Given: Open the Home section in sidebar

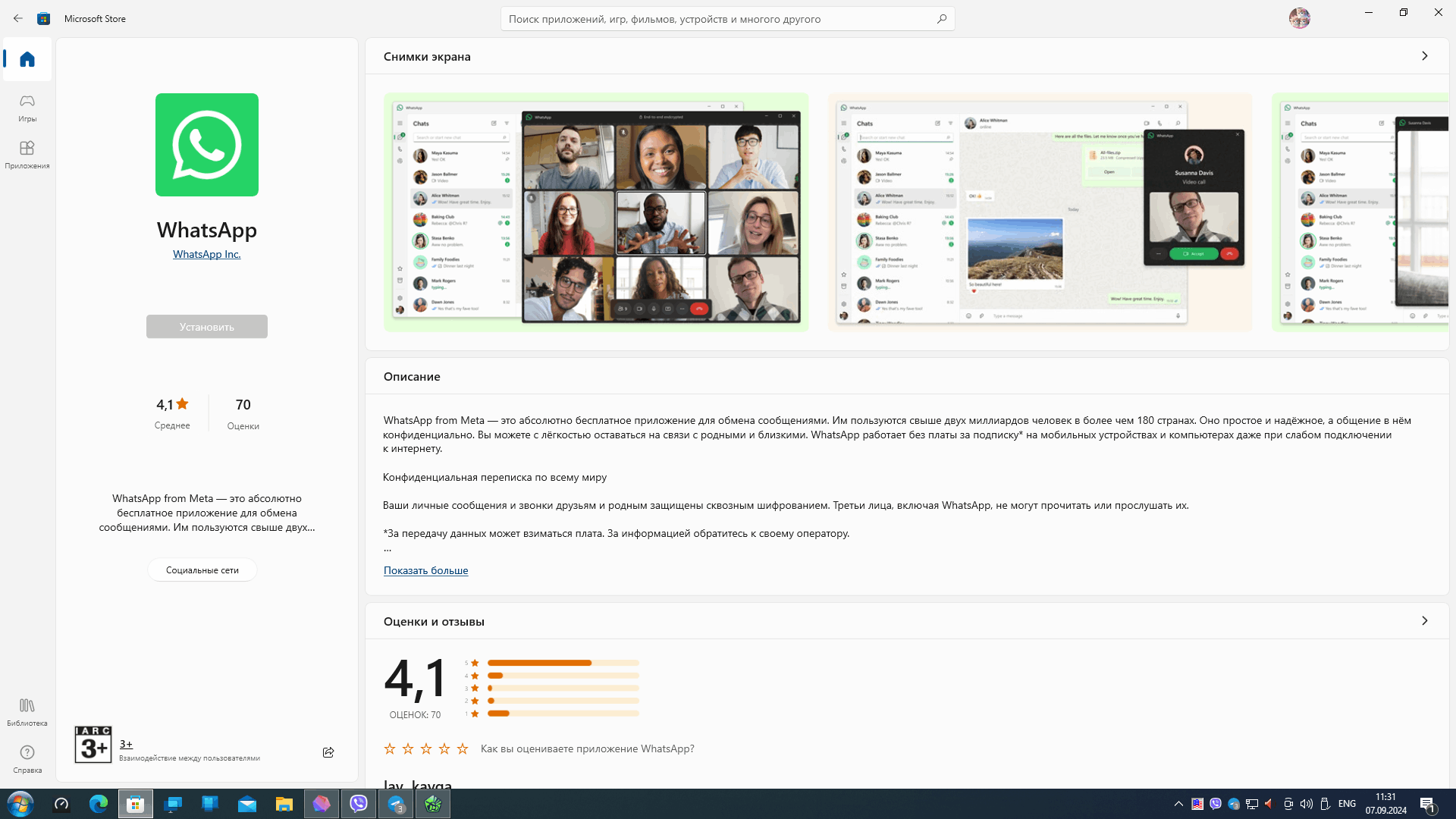Looking at the screenshot, I should click(27, 59).
